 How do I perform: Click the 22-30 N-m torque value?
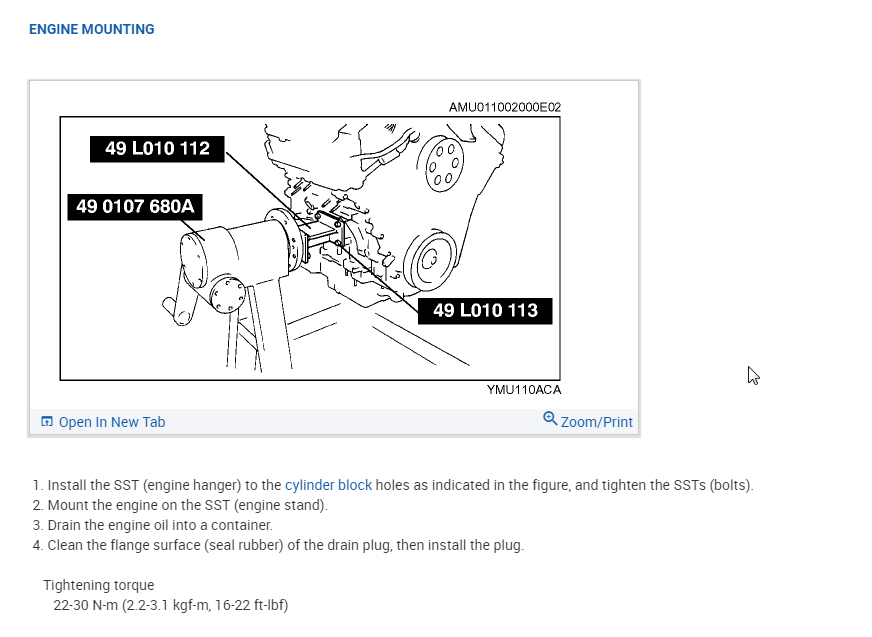171,605
